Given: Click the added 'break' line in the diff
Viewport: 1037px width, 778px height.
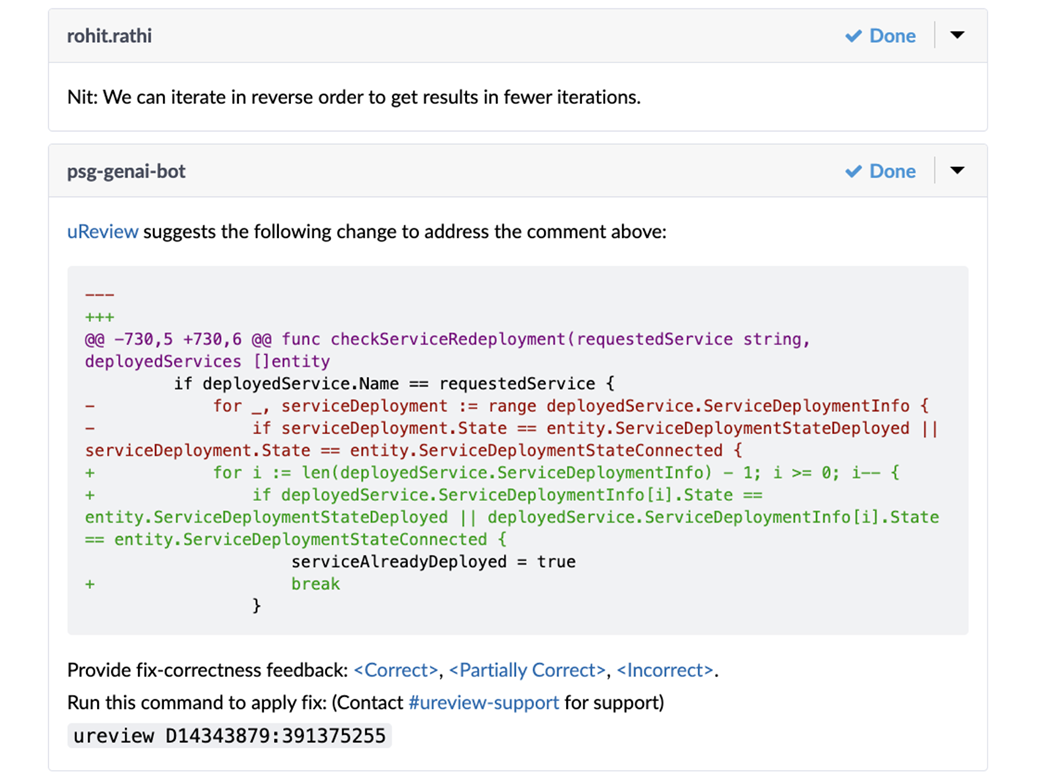Looking at the screenshot, I should click(315, 584).
